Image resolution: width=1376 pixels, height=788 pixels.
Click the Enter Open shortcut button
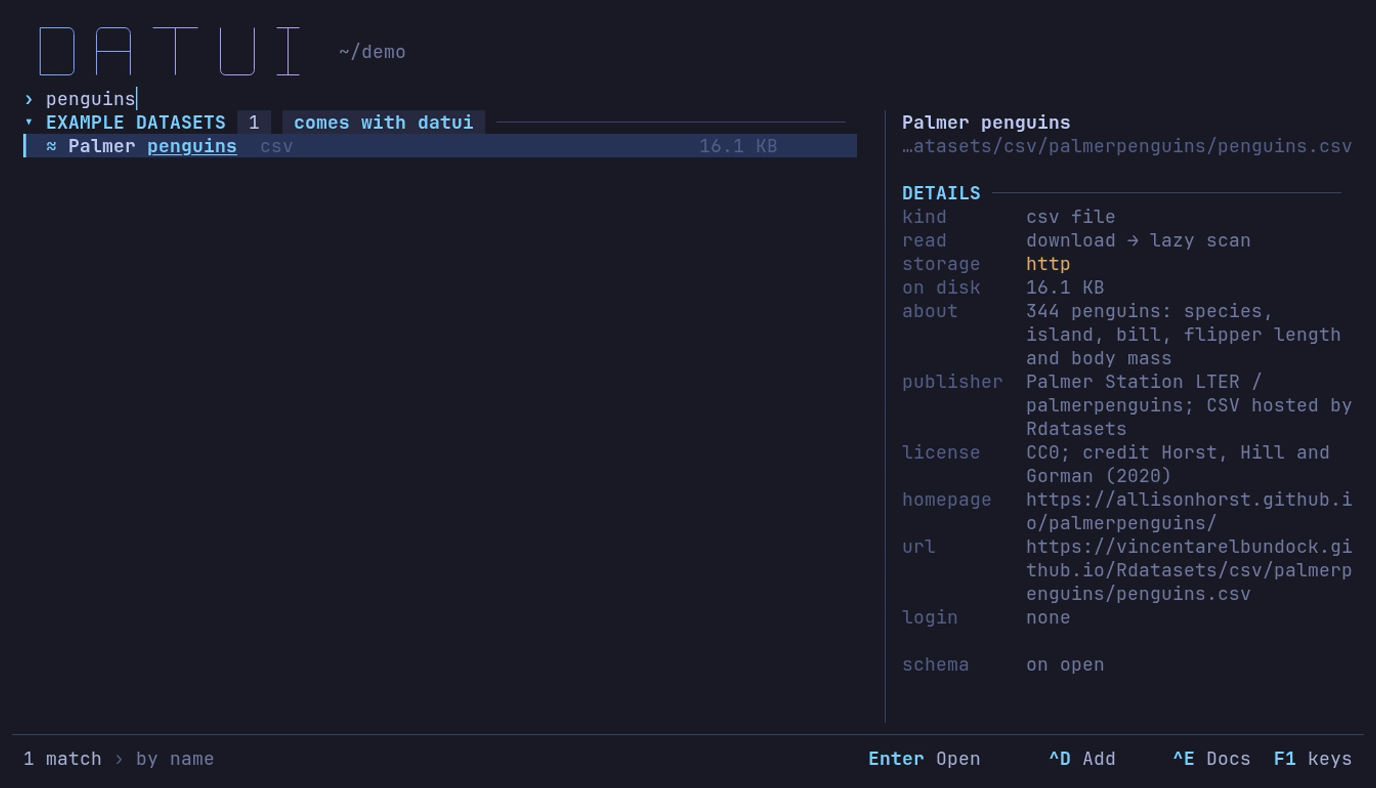click(924, 759)
